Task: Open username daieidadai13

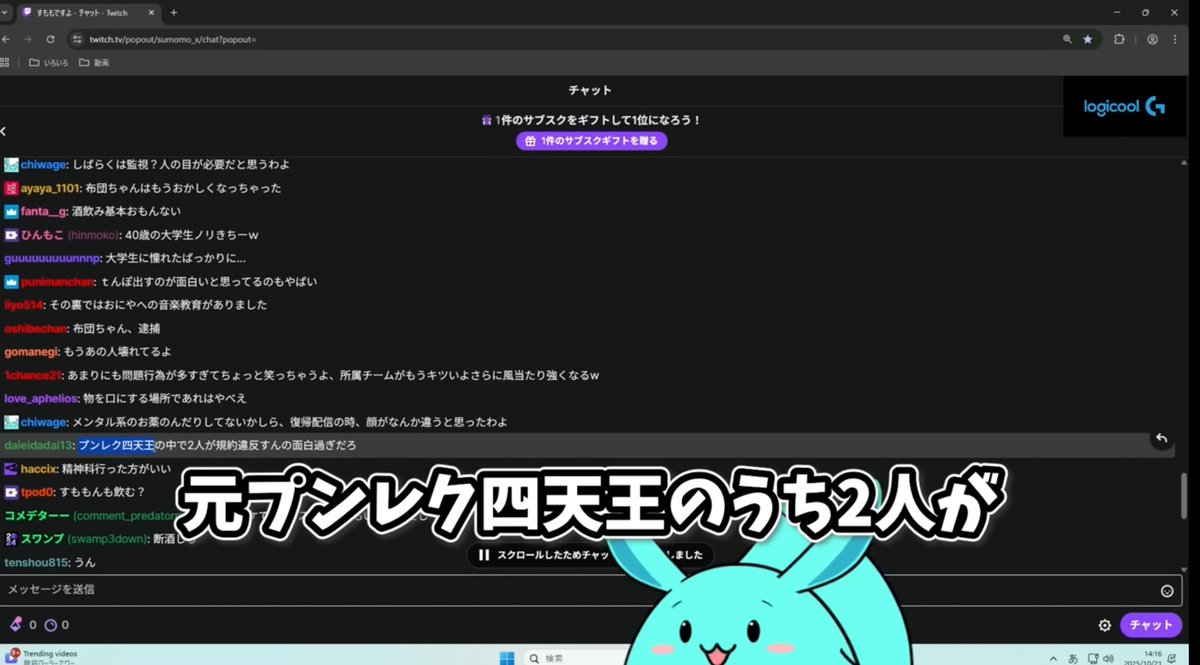Action: pyautogui.click(x=38, y=445)
